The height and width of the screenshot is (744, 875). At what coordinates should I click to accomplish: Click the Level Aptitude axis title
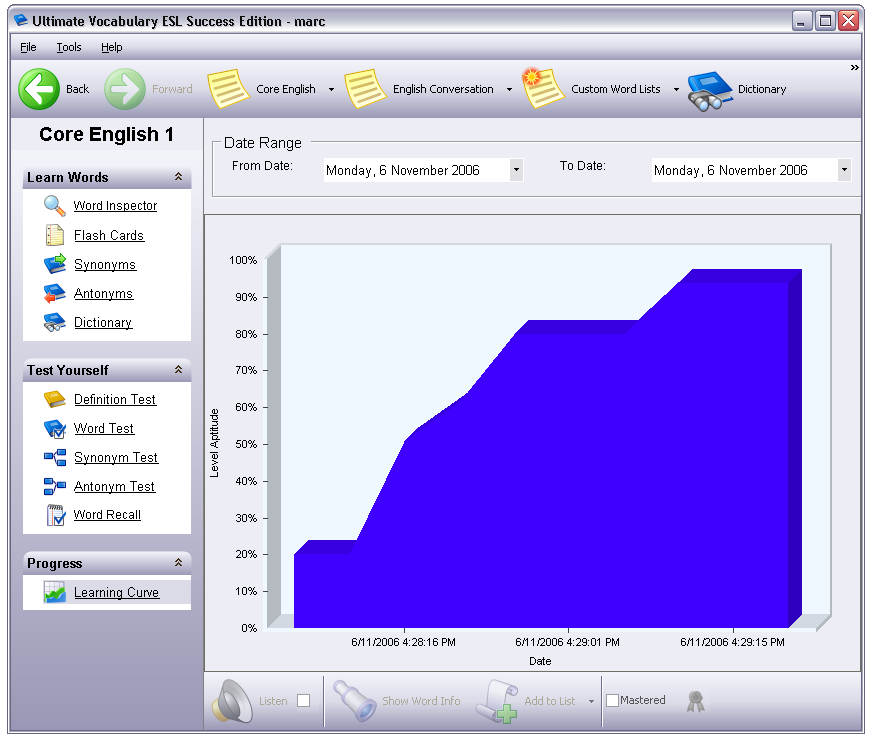tap(214, 443)
